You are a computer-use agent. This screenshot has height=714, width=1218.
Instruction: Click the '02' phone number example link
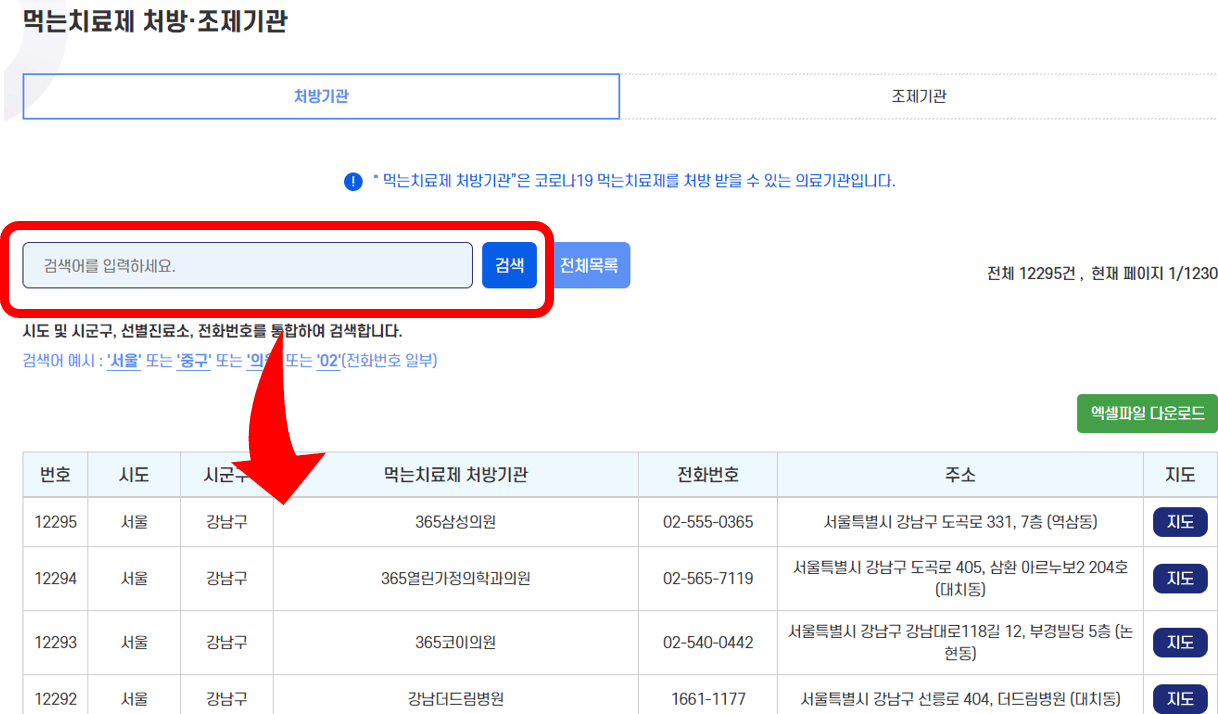(326, 362)
